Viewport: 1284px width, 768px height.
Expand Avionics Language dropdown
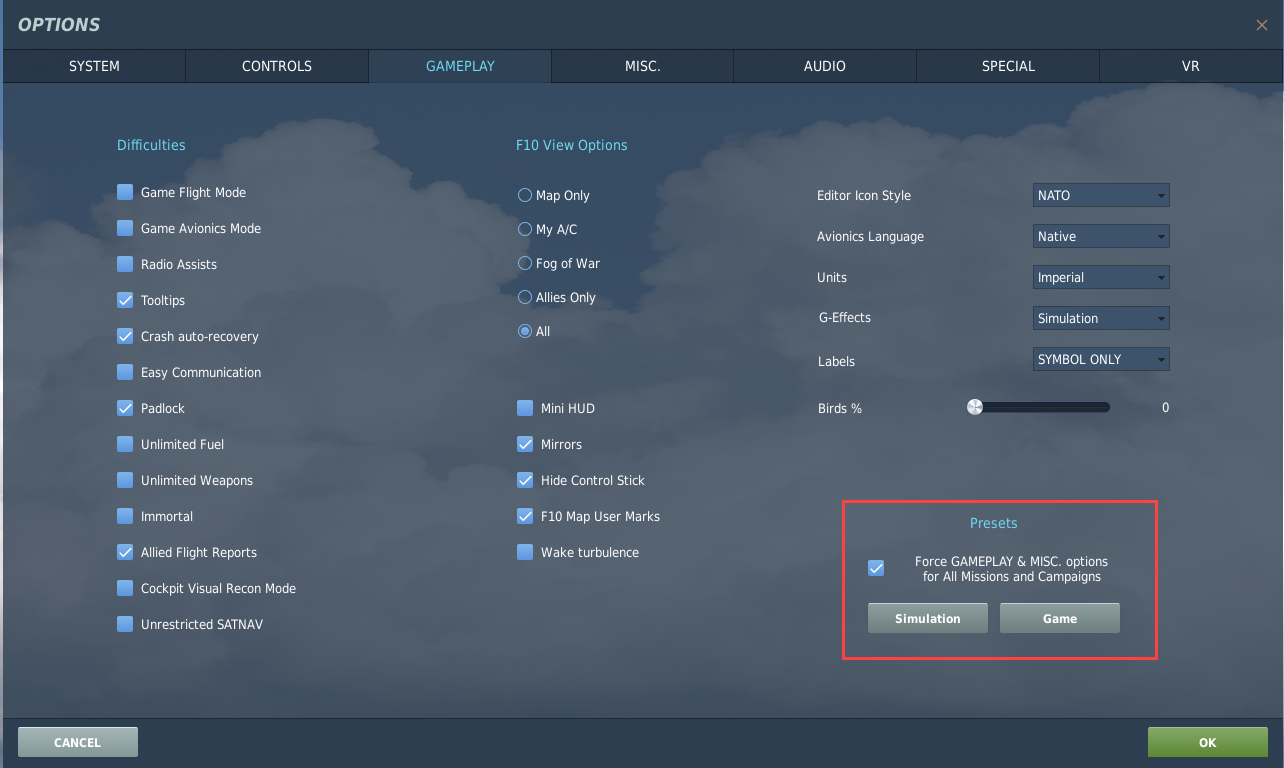click(1101, 236)
